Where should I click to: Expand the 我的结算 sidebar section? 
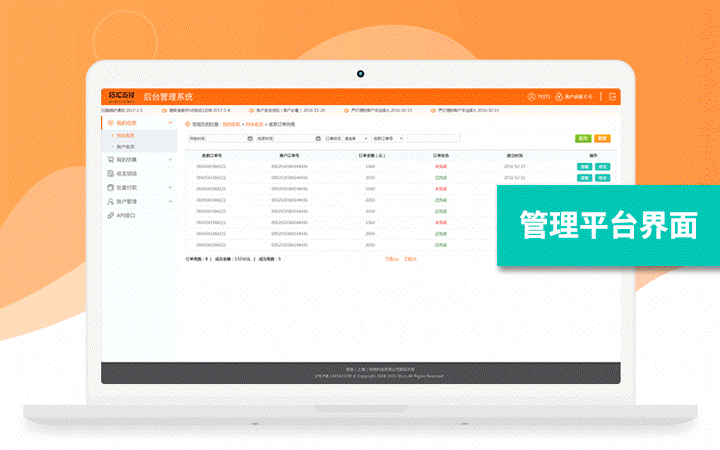pyautogui.click(x=170, y=160)
